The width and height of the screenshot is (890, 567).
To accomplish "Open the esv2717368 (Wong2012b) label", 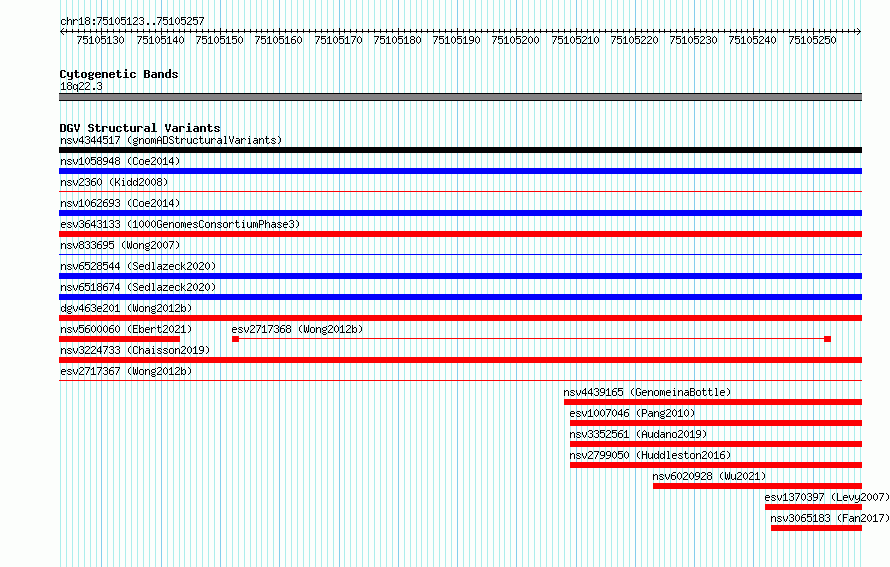I will coord(297,329).
